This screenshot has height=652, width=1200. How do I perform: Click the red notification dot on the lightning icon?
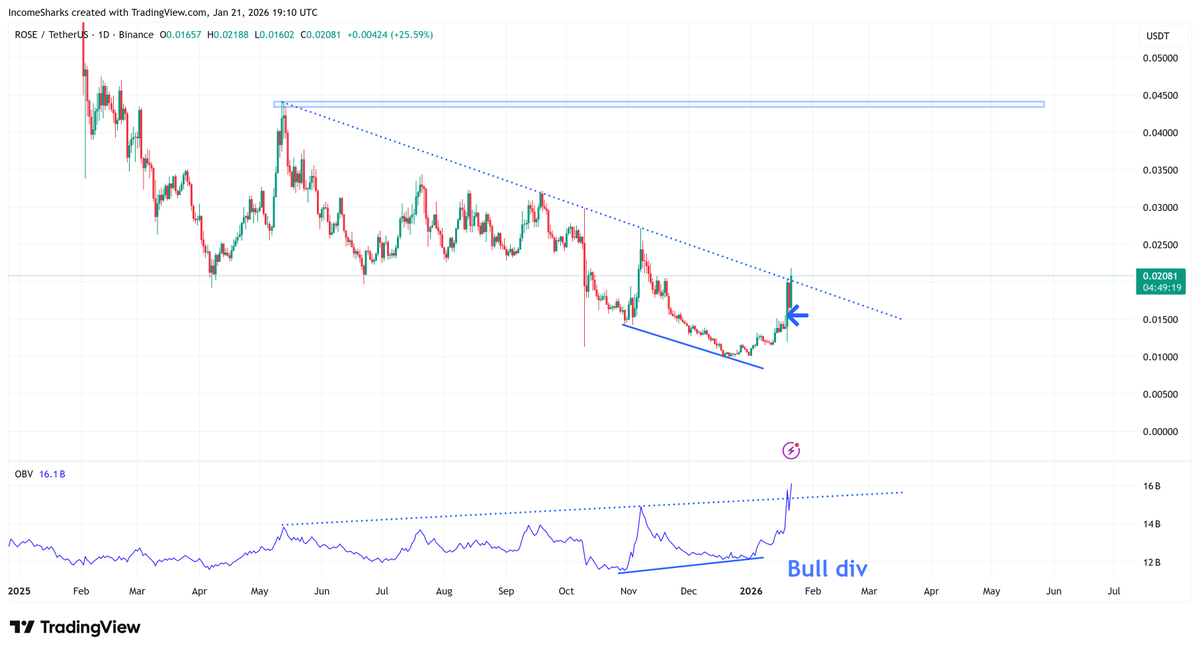797,443
